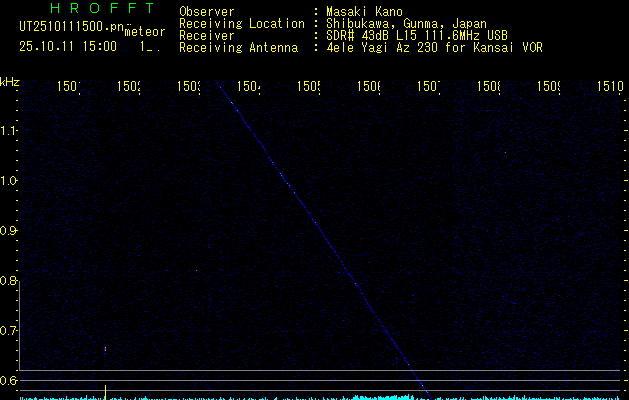Click the word meteor in header

[145, 32]
